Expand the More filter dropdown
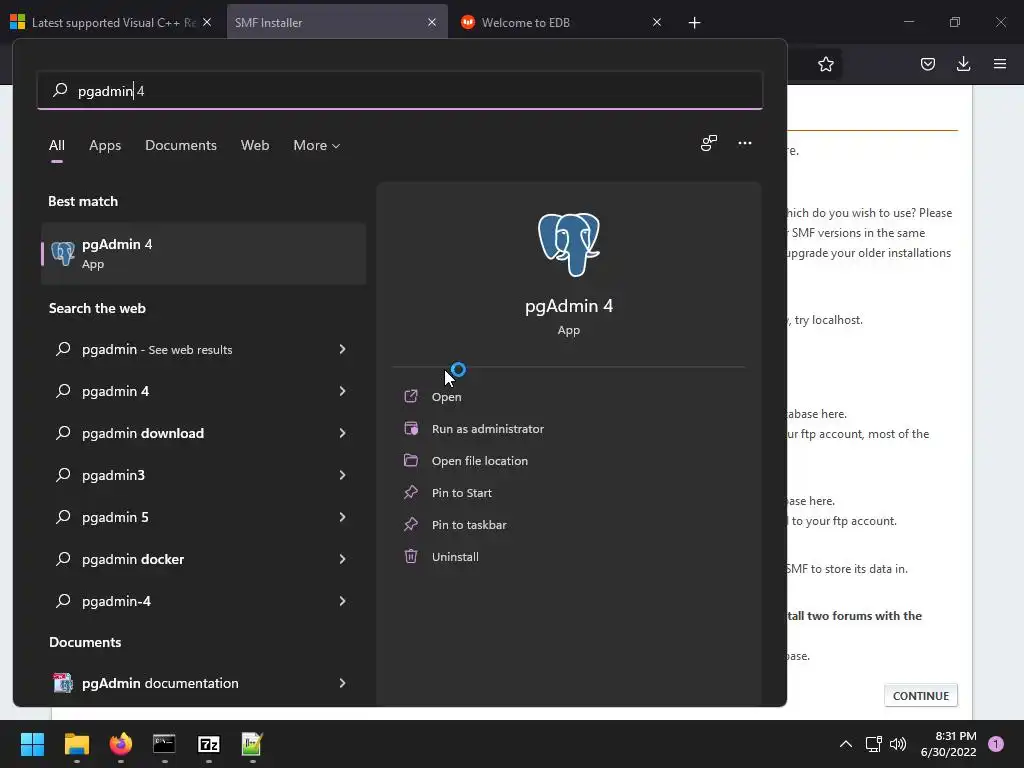This screenshot has width=1024, height=768. click(317, 145)
